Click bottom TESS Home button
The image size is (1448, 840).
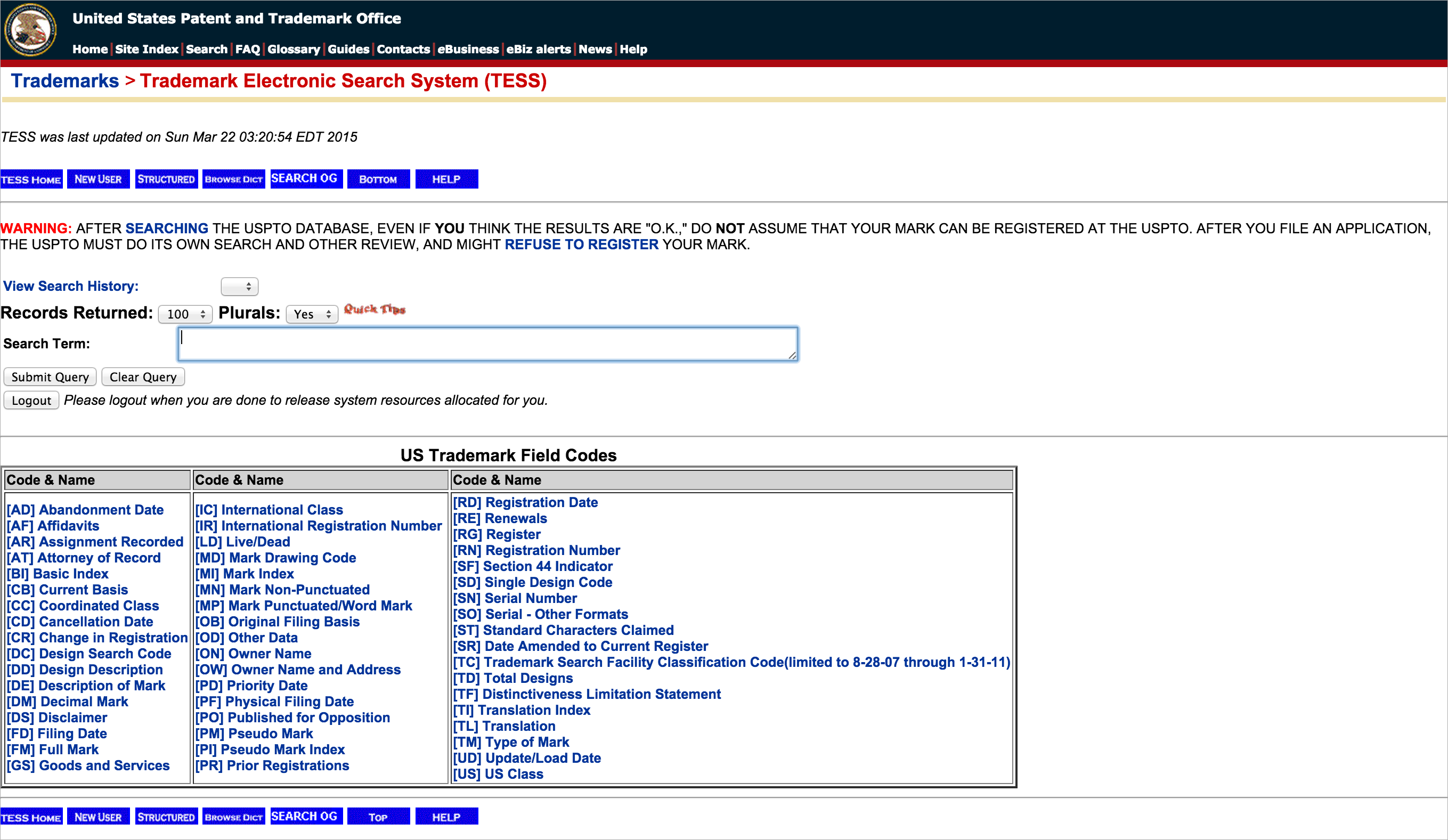(31, 817)
